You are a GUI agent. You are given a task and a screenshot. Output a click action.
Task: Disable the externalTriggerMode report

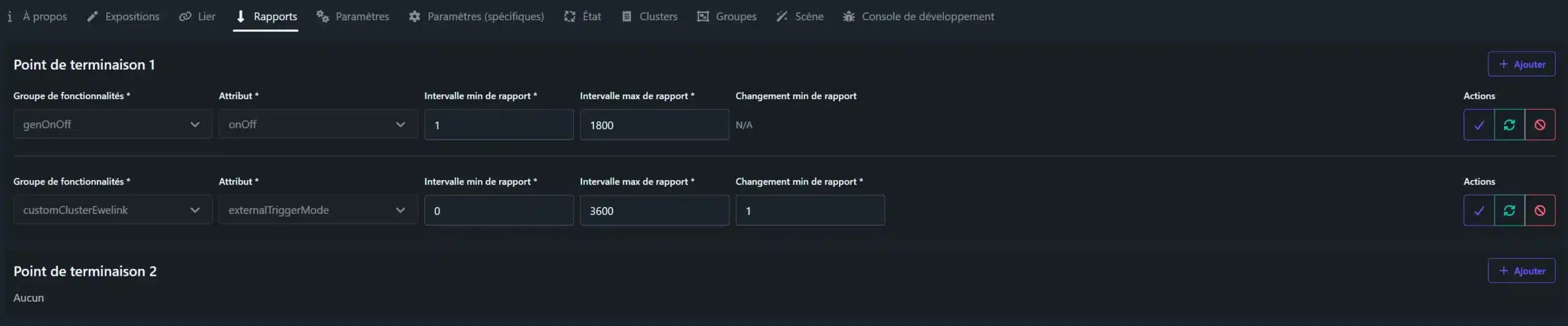[x=1540, y=211]
